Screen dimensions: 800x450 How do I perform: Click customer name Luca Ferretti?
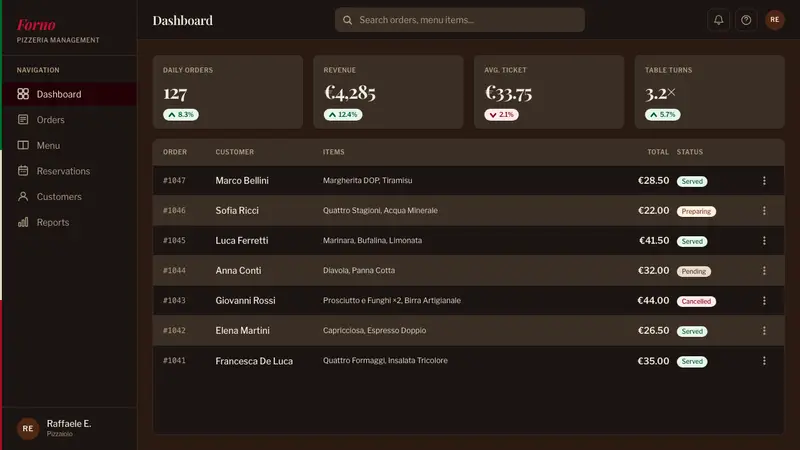[x=242, y=240]
